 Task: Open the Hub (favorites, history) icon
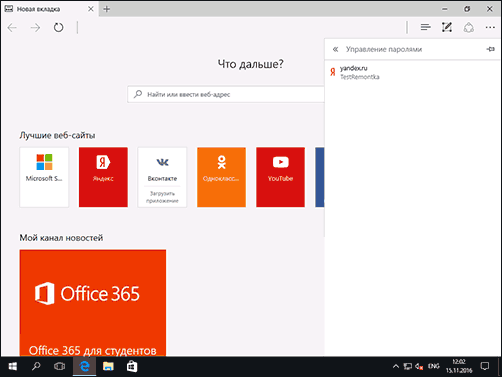425,27
